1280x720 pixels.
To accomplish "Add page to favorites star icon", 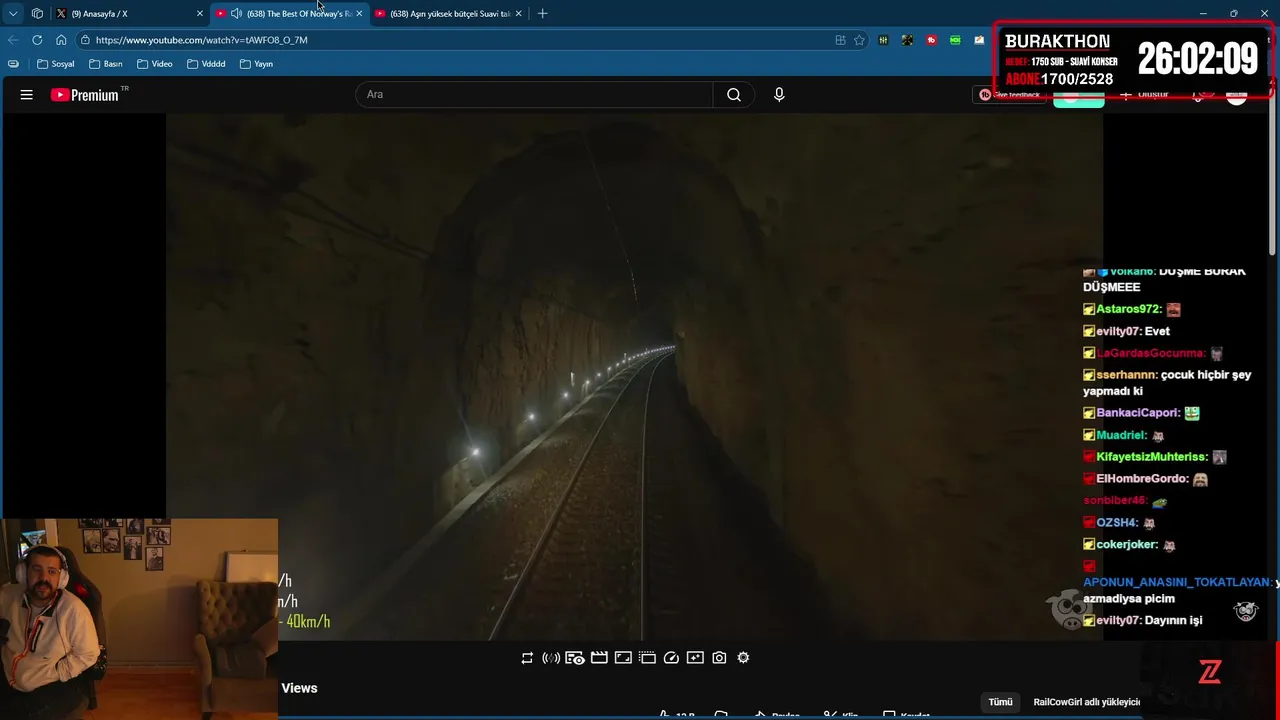I will point(859,40).
